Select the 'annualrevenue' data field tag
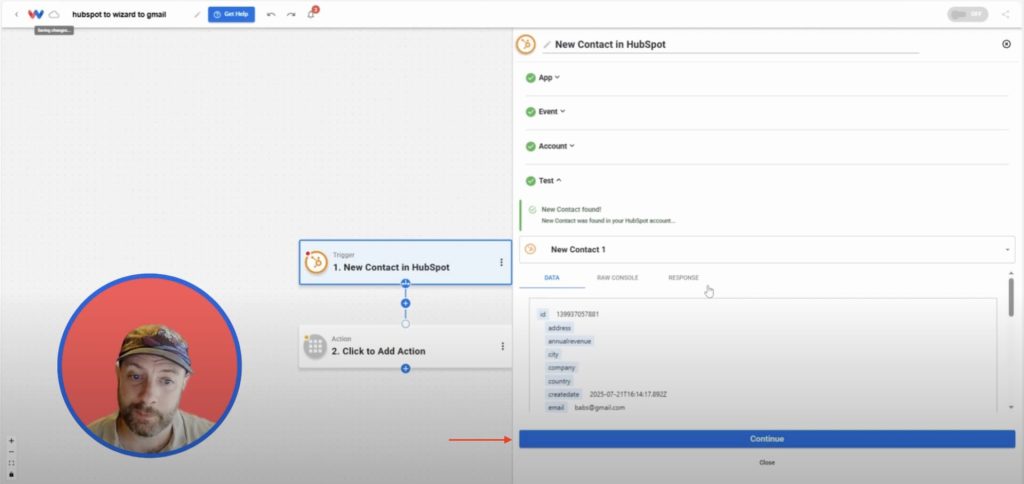The width and height of the screenshot is (1024, 484). coord(570,341)
